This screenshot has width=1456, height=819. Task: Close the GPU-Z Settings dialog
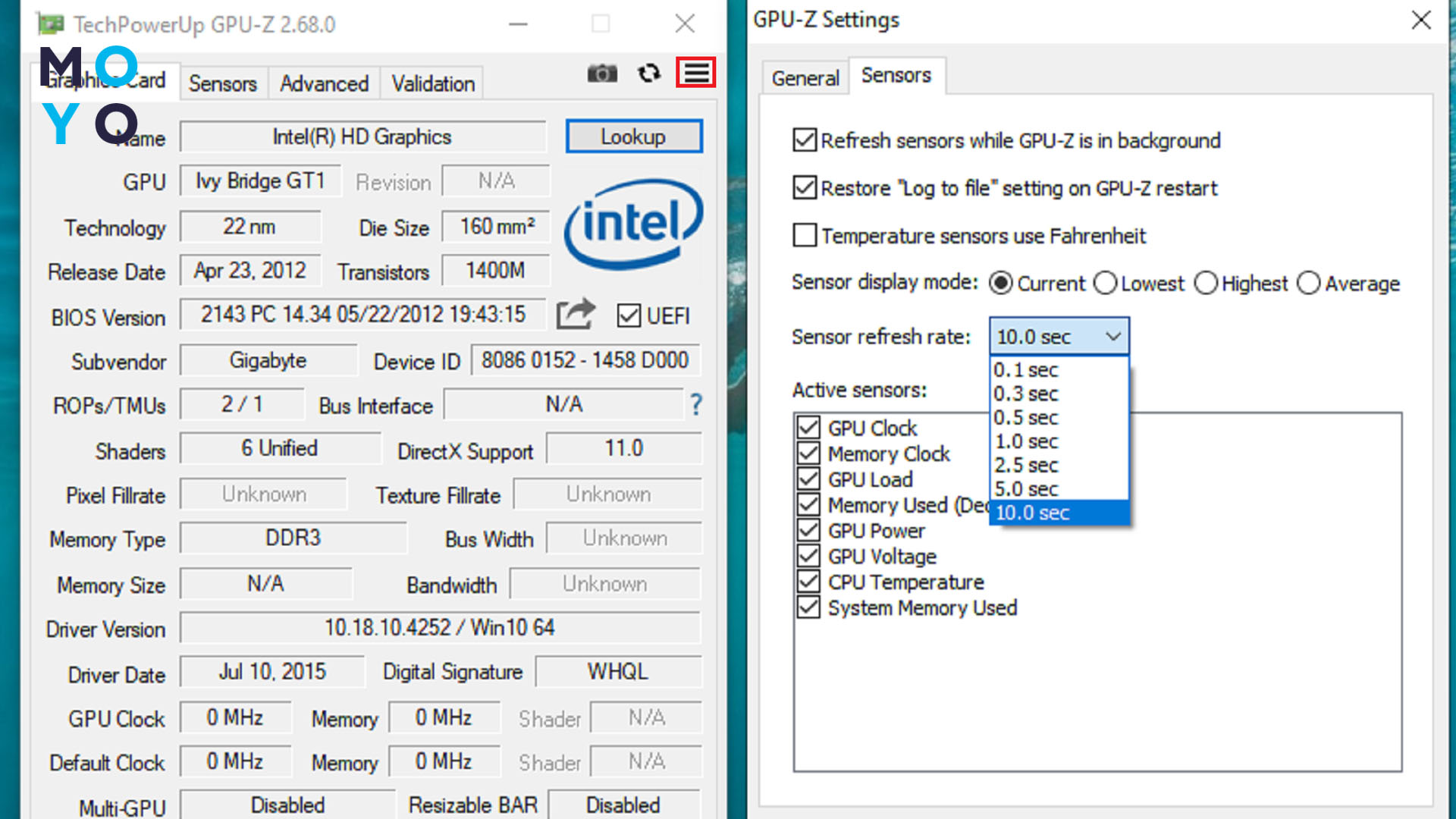click(1421, 20)
